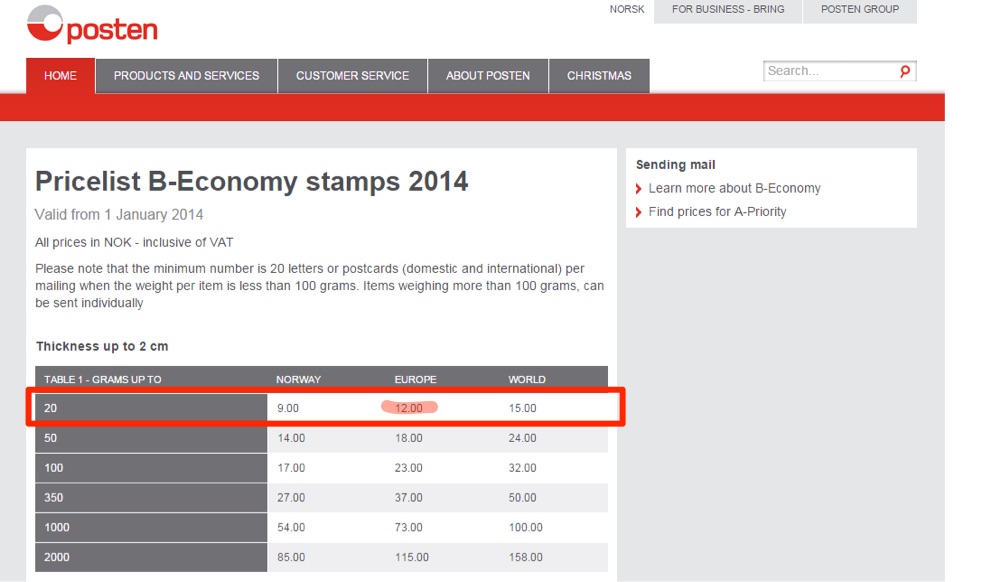Click the Pricelist B-Economy stamps 2014 heading
The height and width of the screenshot is (582, 986).
(x=252, y=182)
